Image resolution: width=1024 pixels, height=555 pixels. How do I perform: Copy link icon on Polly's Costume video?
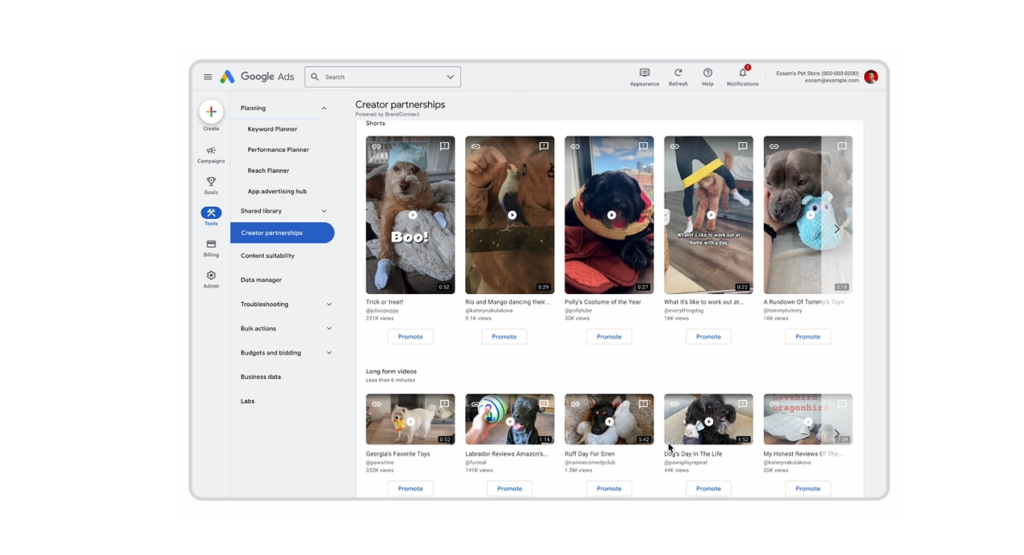[x=575, y=147]
